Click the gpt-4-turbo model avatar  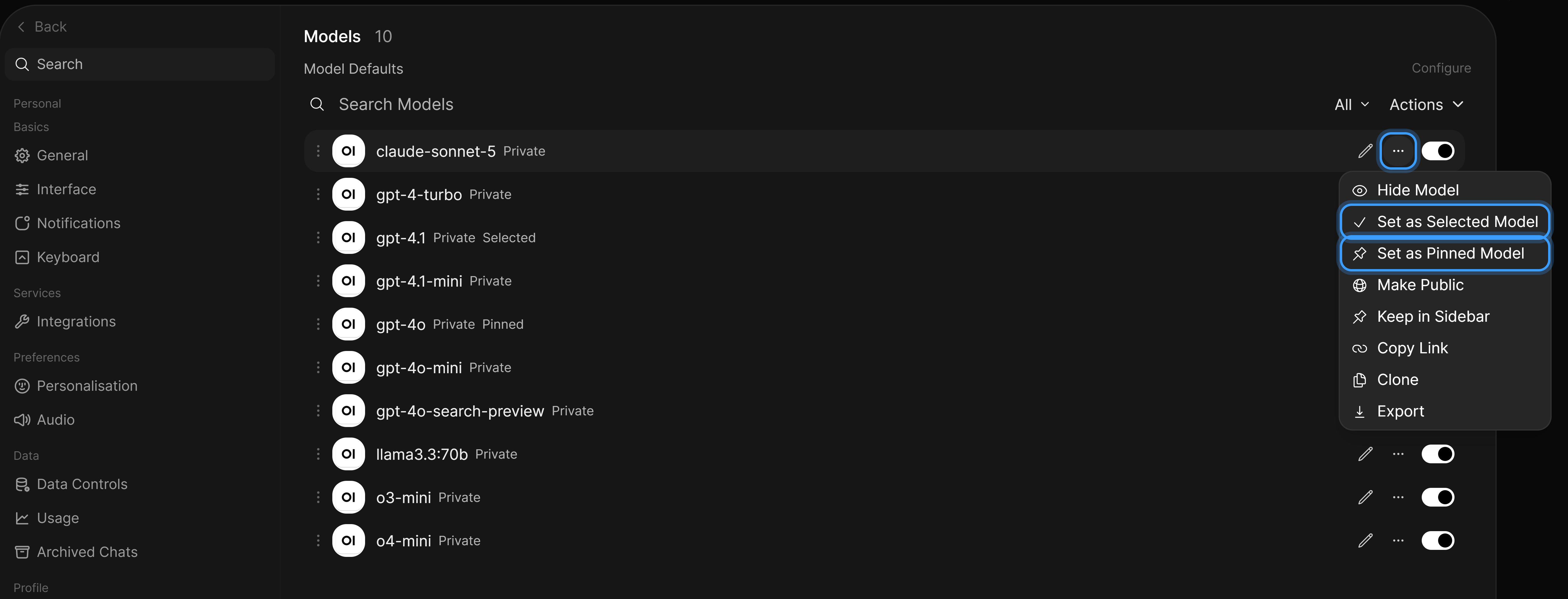348,194
